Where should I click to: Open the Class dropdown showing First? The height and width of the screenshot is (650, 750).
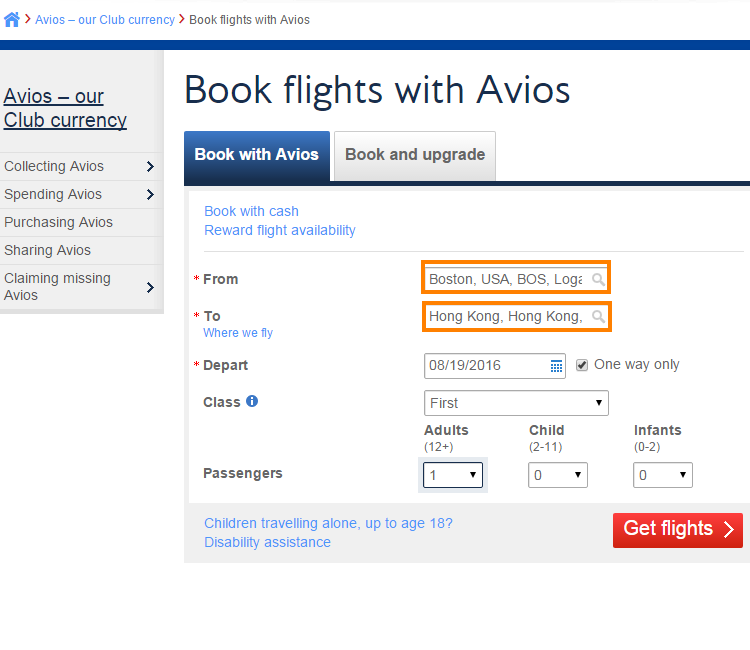click(516, 403)
